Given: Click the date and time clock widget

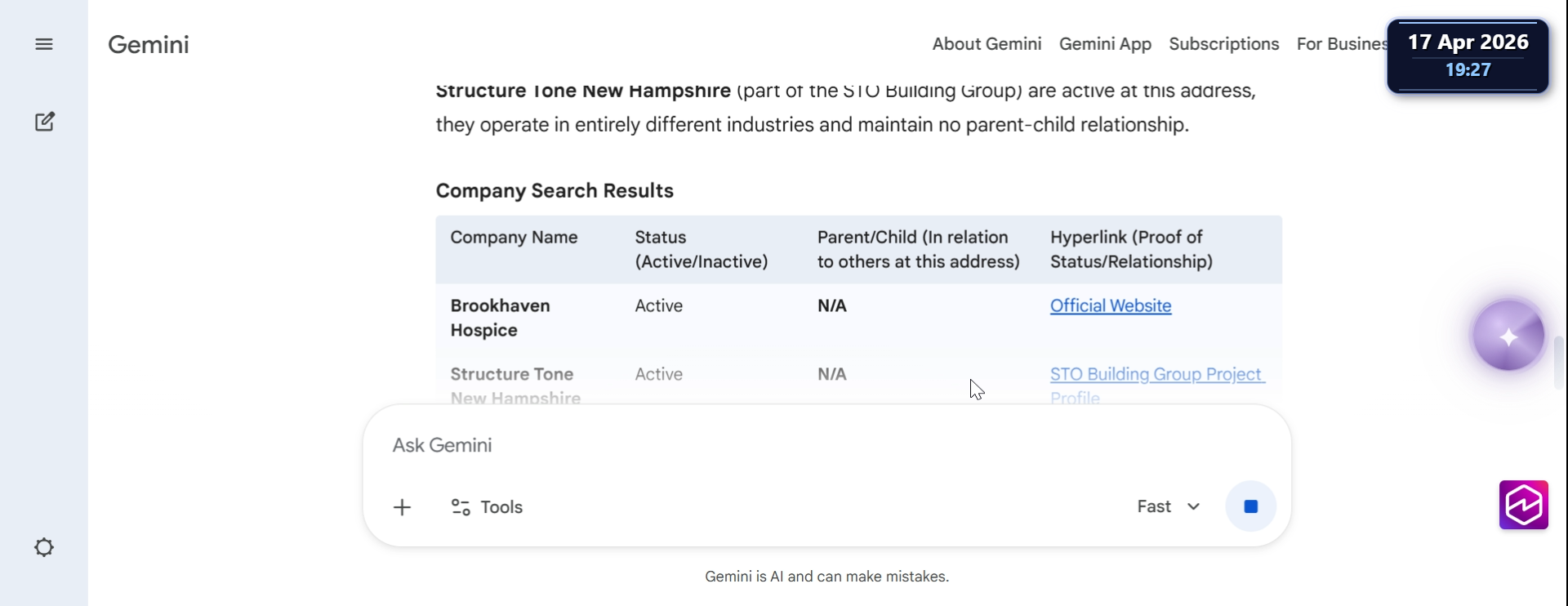Looking at the screenshot, I should 1468,56.
